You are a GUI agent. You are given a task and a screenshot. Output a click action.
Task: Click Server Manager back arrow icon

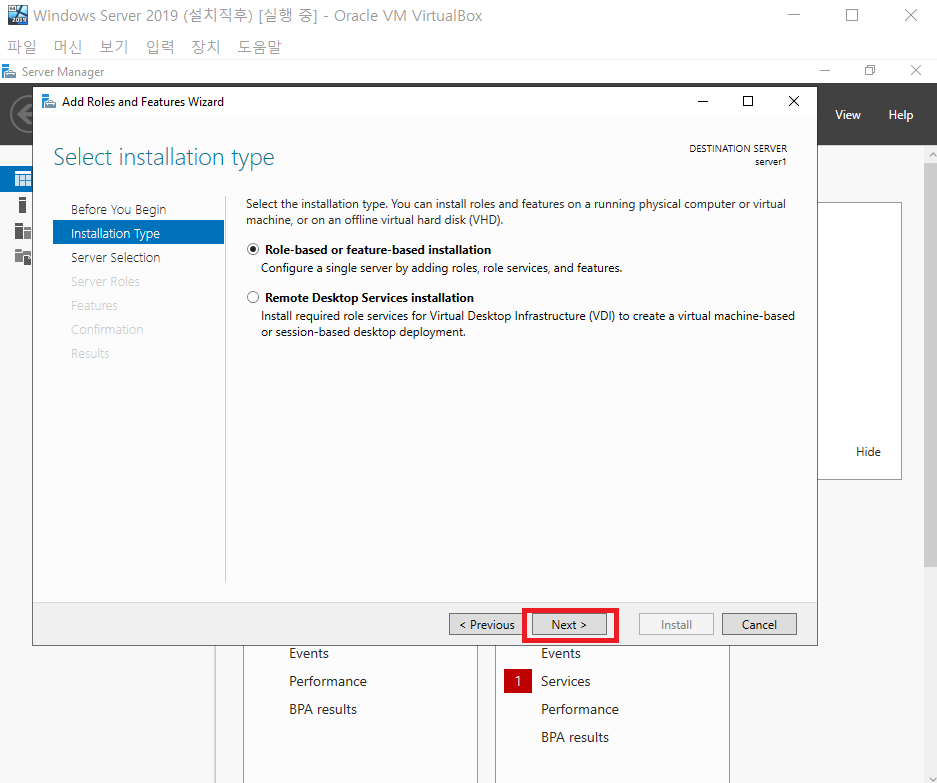[x=24, y=114]
